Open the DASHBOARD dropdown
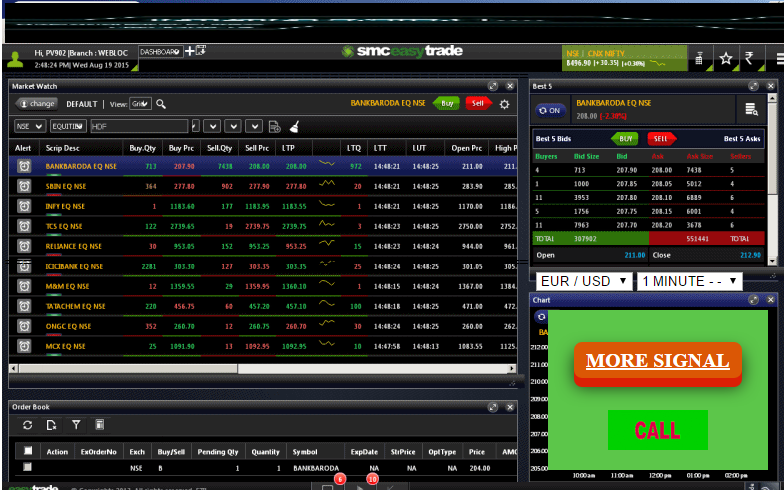The width and height of the screenshot is (784, 494). (160, 52)
